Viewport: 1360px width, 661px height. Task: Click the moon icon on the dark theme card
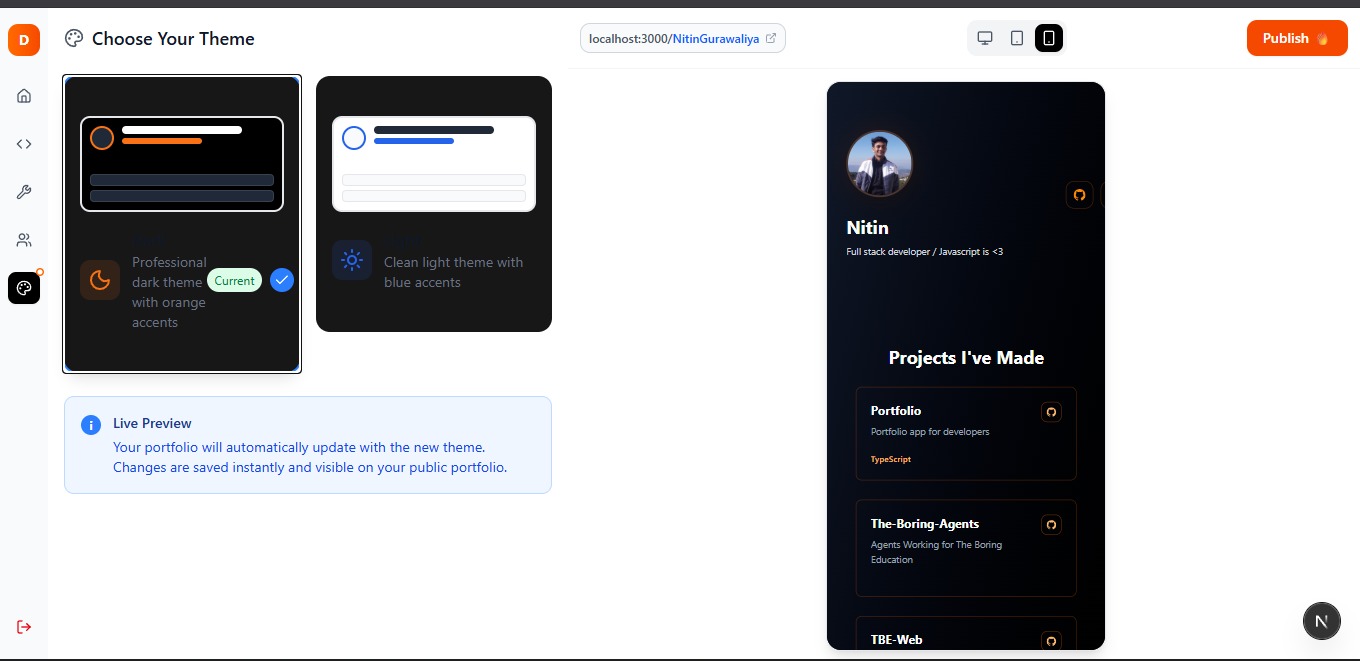[x=100, y=280]
